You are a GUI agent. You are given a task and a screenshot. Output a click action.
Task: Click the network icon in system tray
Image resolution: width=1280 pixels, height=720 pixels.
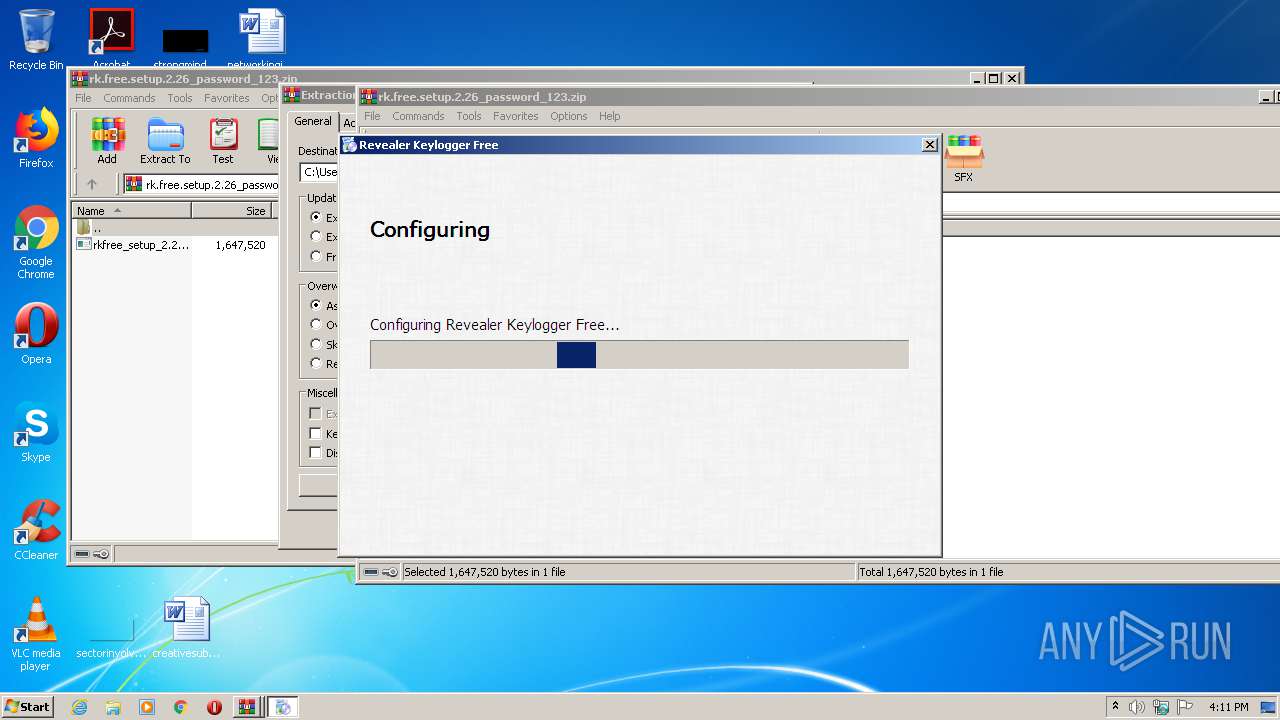click(x=1161, y=707)
